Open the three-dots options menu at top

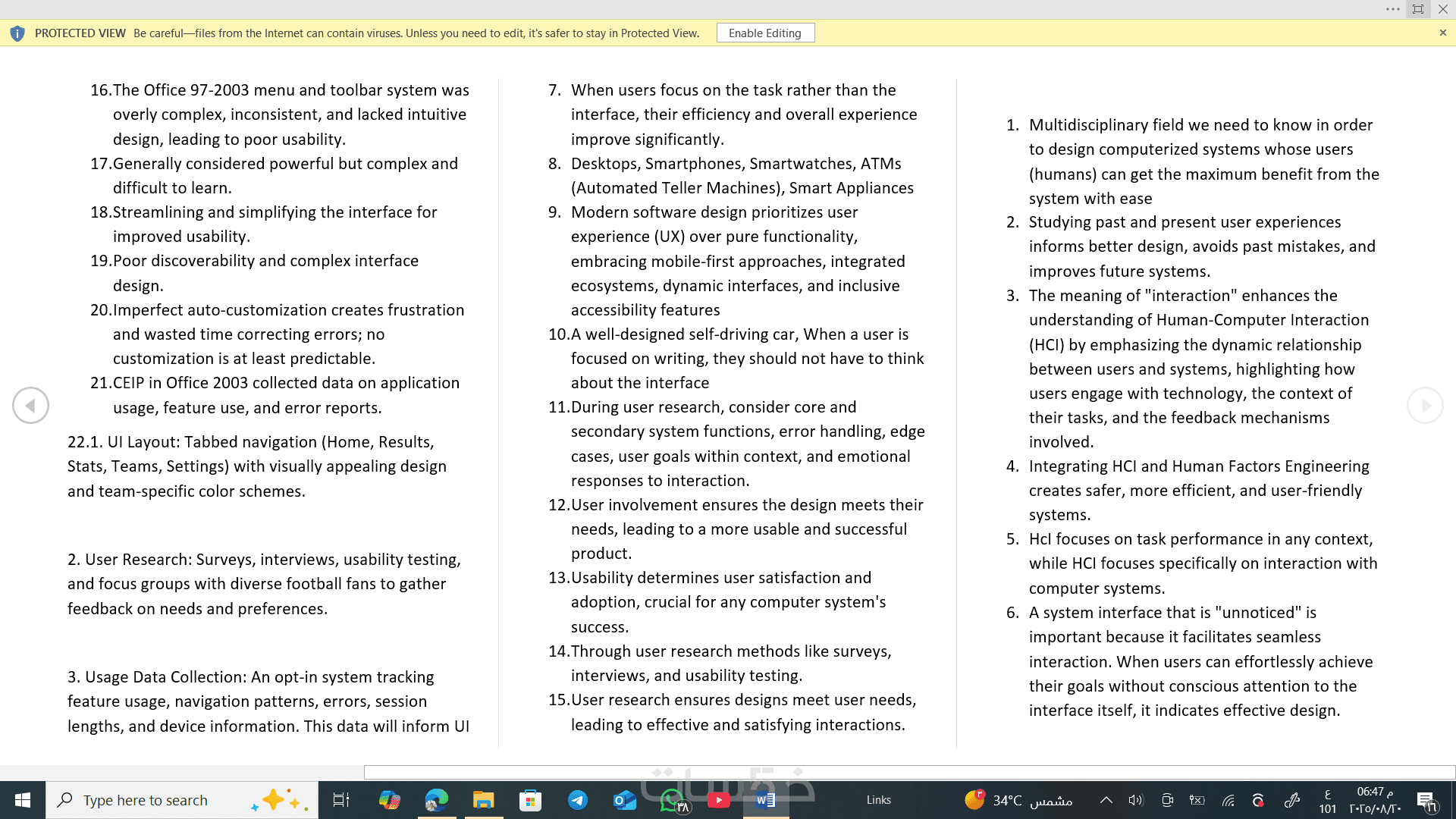tap(1392, 9)
